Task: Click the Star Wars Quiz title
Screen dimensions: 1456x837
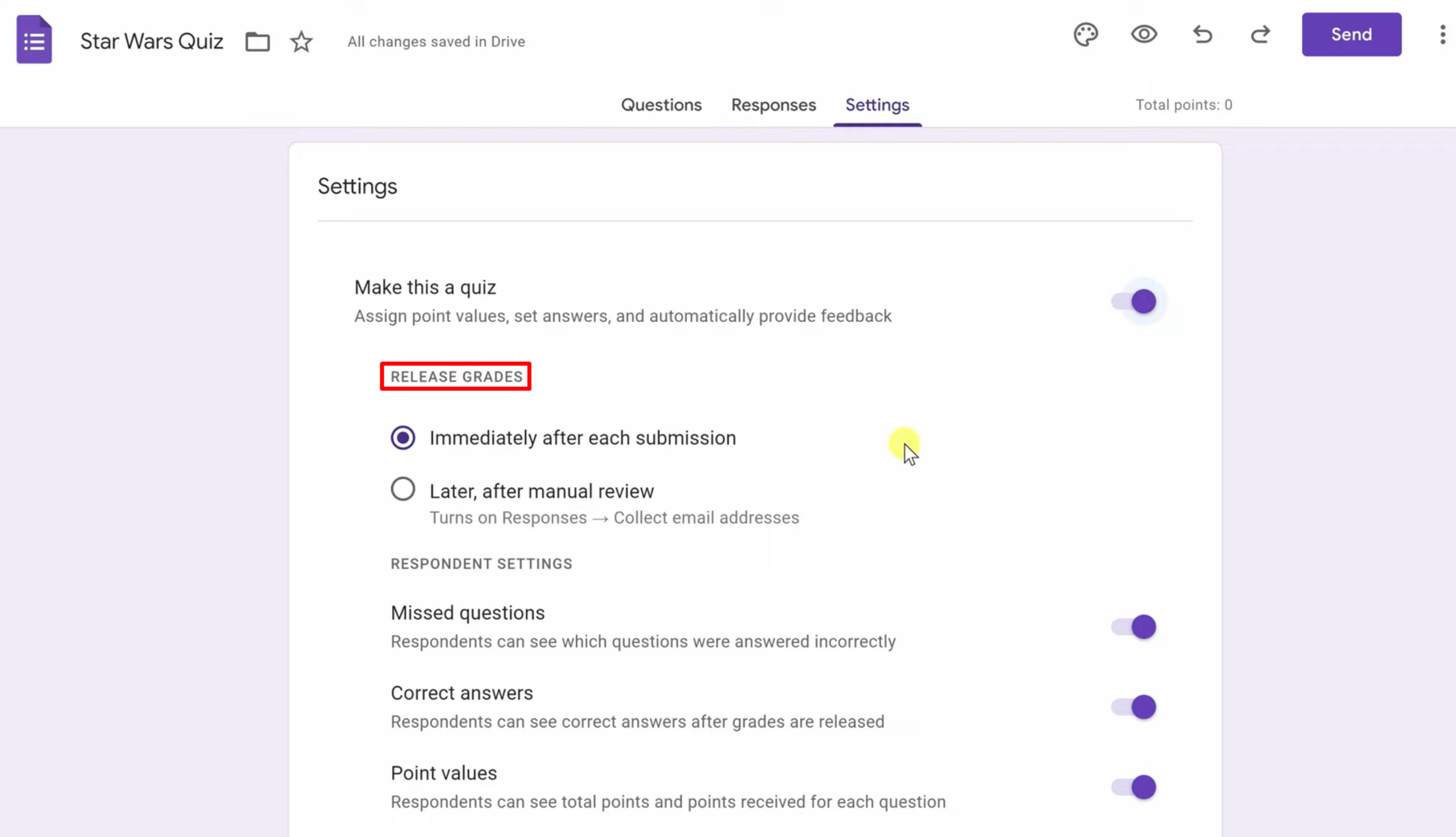Action: [152, 42]
